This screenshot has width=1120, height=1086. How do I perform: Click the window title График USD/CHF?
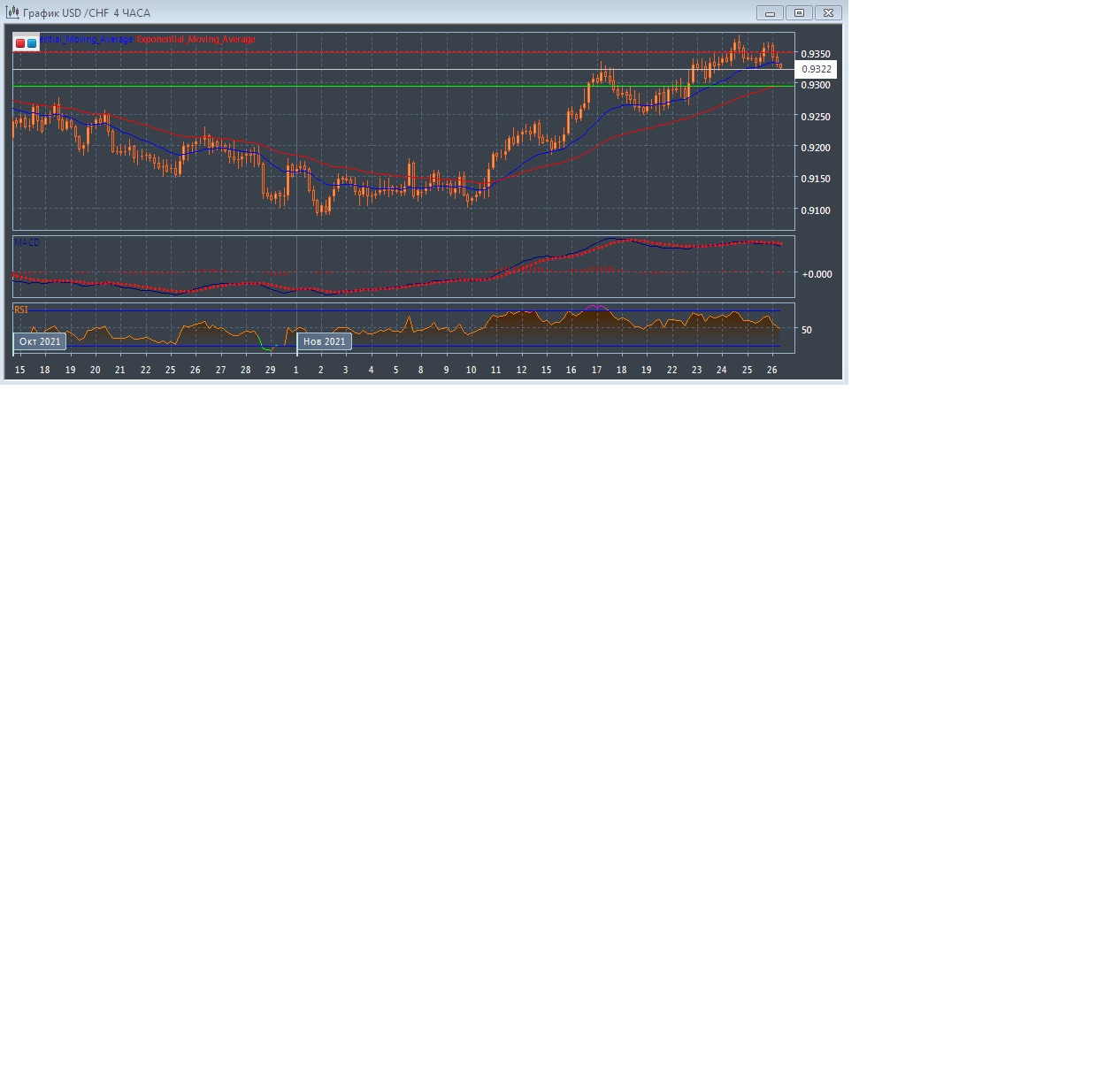(x=87, y=13)
